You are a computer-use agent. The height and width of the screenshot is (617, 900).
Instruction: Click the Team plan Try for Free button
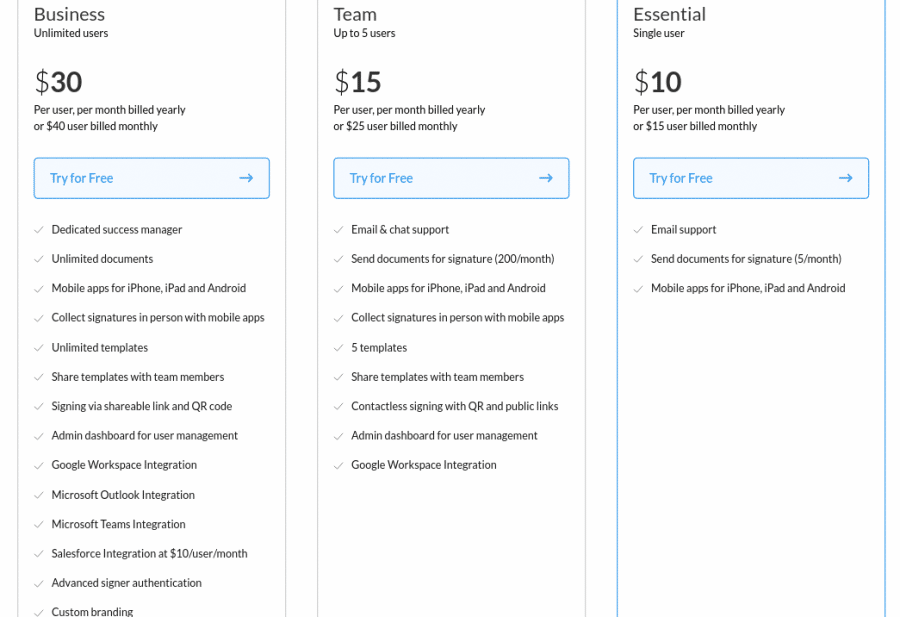pos(451,178)
